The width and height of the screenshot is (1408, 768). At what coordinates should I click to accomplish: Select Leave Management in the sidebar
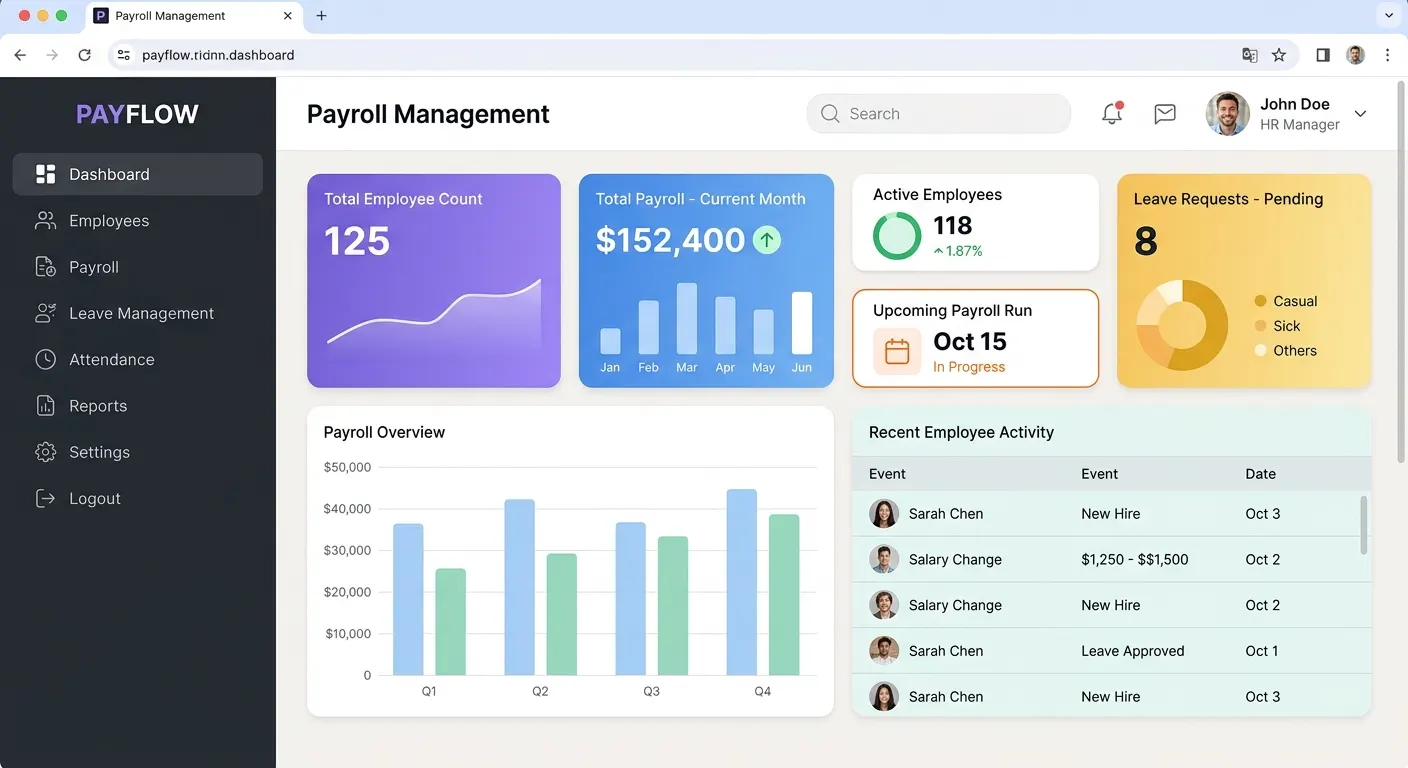(x=138, y=313)
